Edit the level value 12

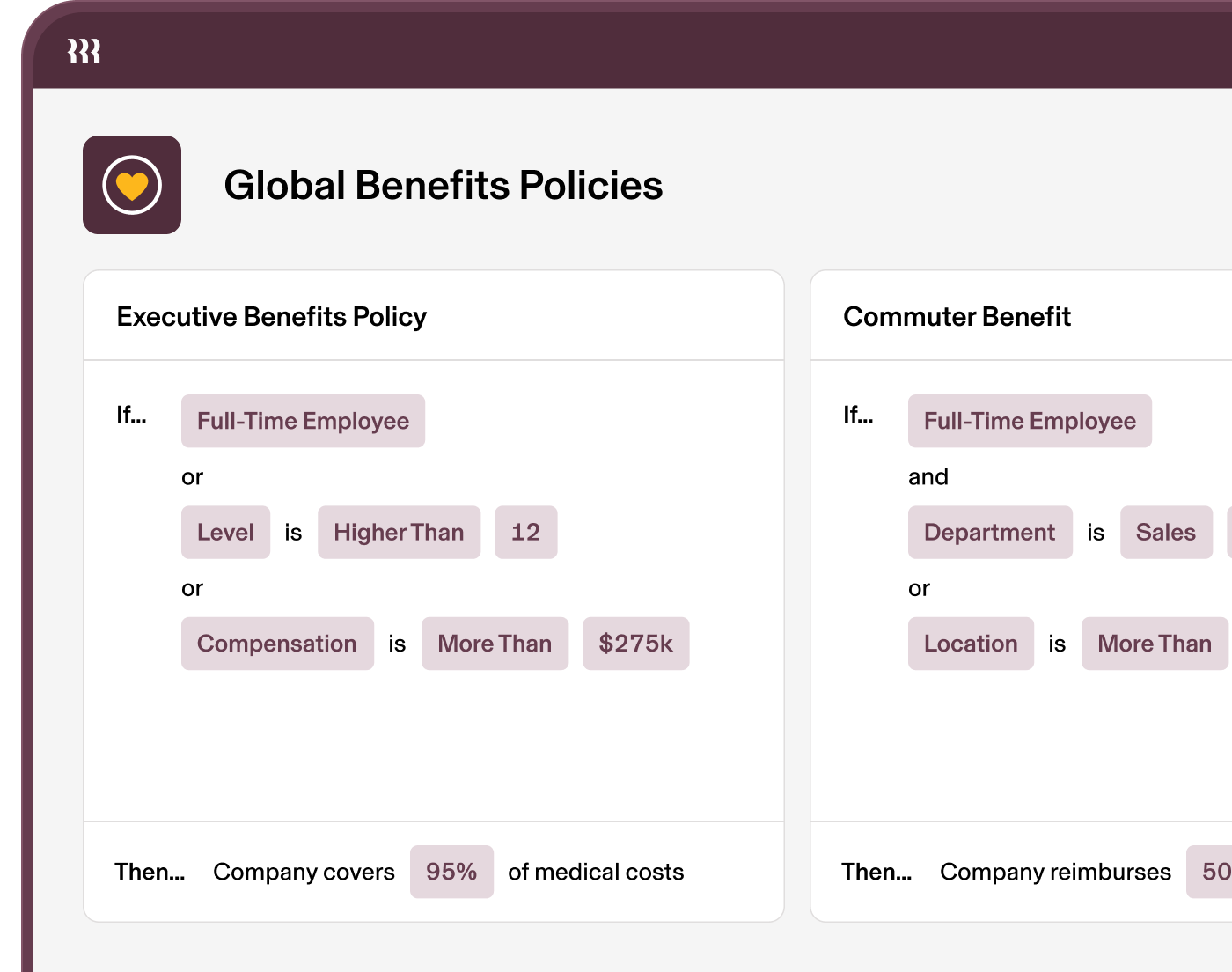pos(525,532)
